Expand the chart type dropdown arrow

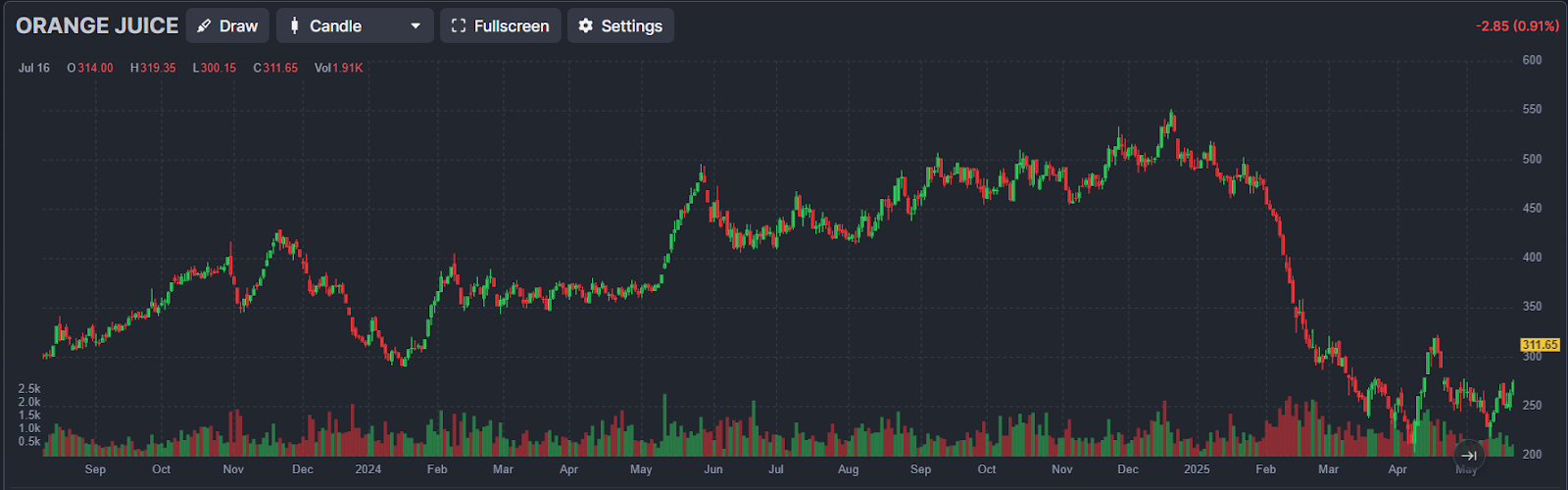pos(416,26)
